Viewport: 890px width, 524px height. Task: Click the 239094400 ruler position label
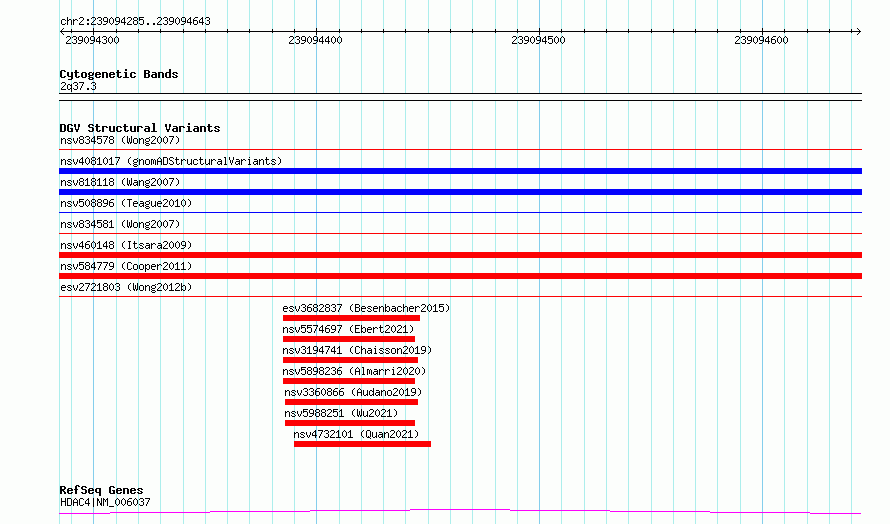pyautogui.click(x=316, y=40)
